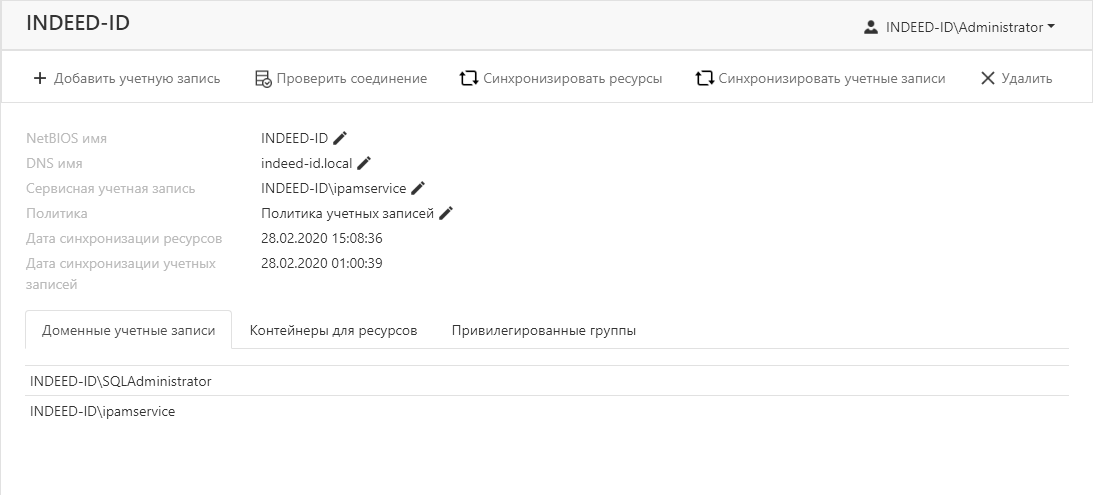Viewport: 1093px width, 495px height.
Task: Open the Привилегированные группы tab
Action: [x=543, y=330]
